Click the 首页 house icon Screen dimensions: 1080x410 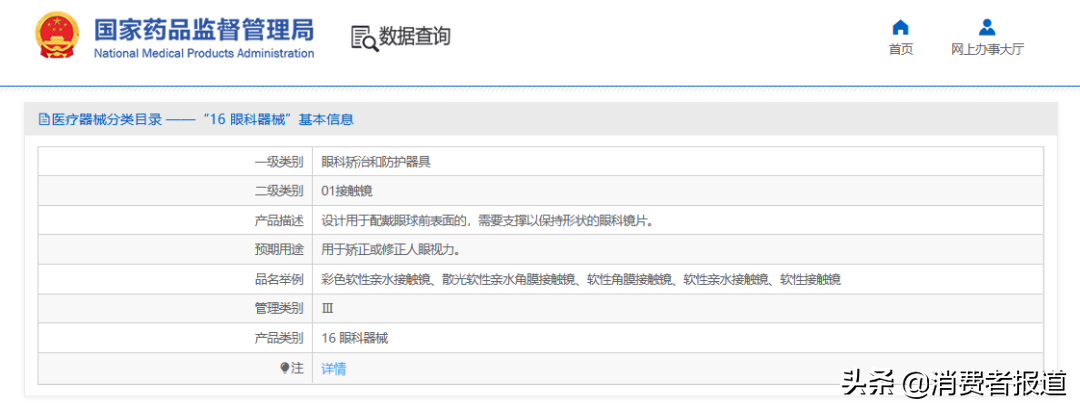900,27
